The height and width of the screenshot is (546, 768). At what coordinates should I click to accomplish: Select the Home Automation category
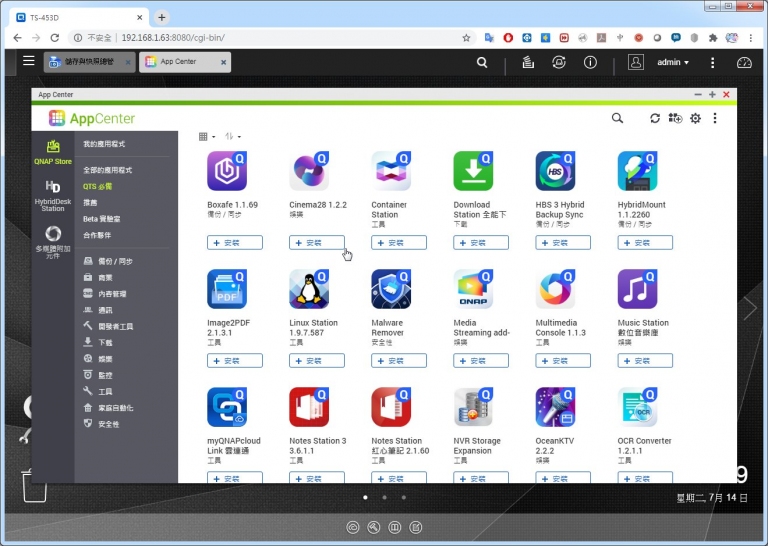click(x=108, y=408)
